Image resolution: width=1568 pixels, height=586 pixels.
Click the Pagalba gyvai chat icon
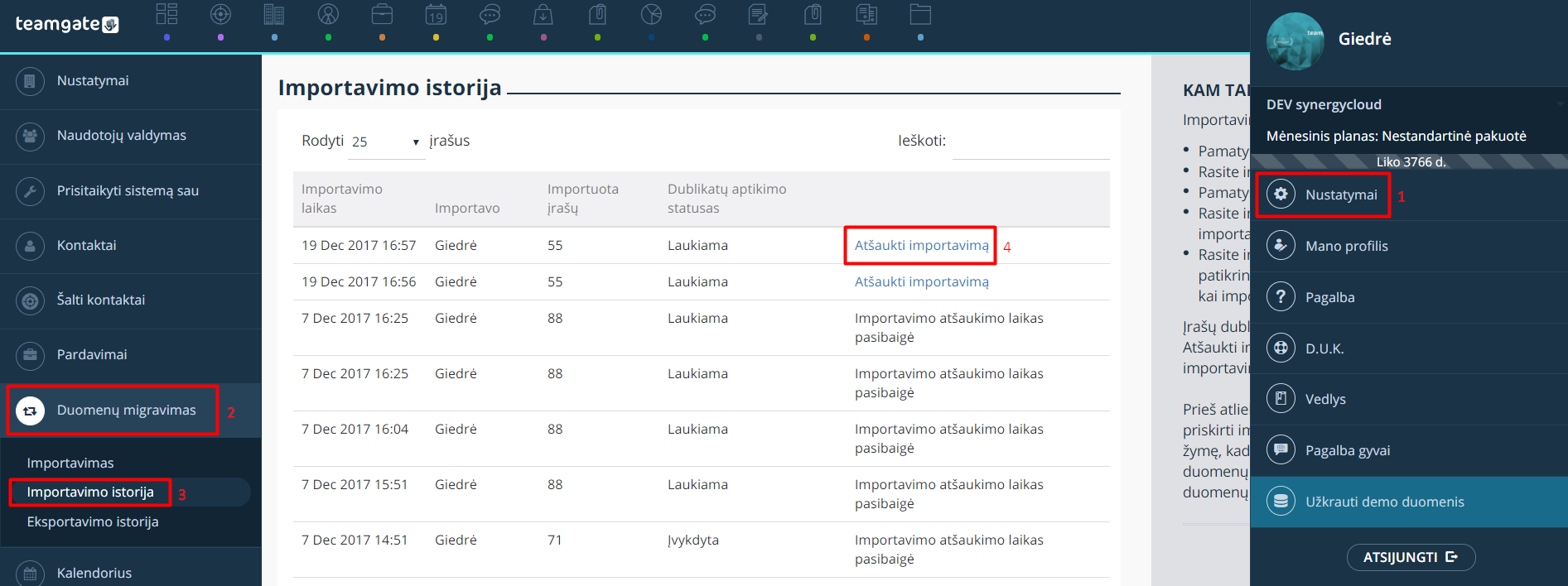pos(1281,450)
